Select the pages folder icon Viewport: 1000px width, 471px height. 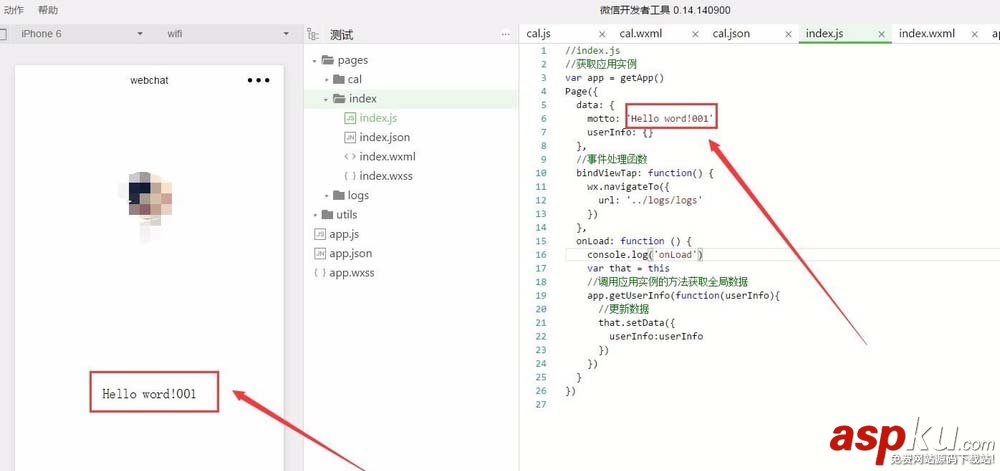pos(328,60)
